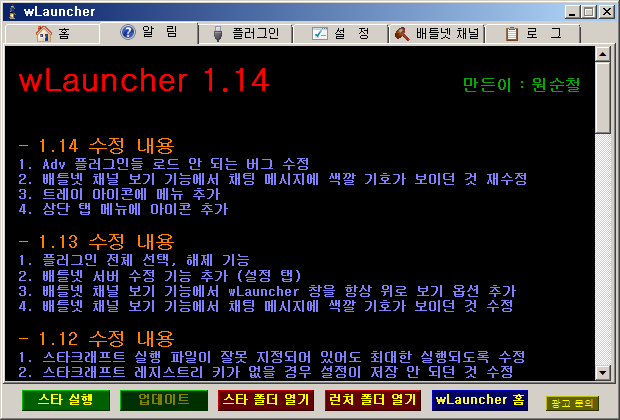Minimize the wLauncher window

(x=572, y=12)
